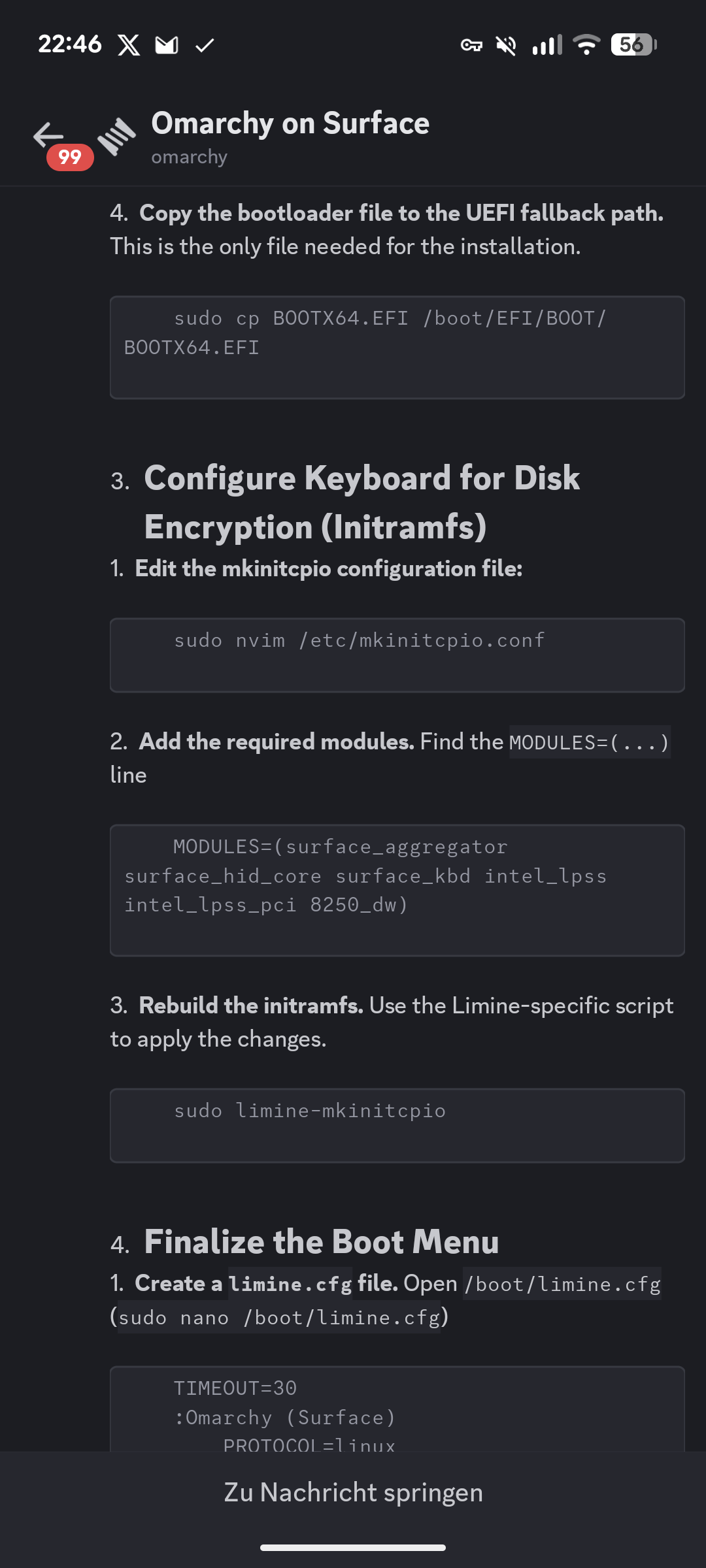
Task: Open the thread icon beside title
Action: click(116, 136)
